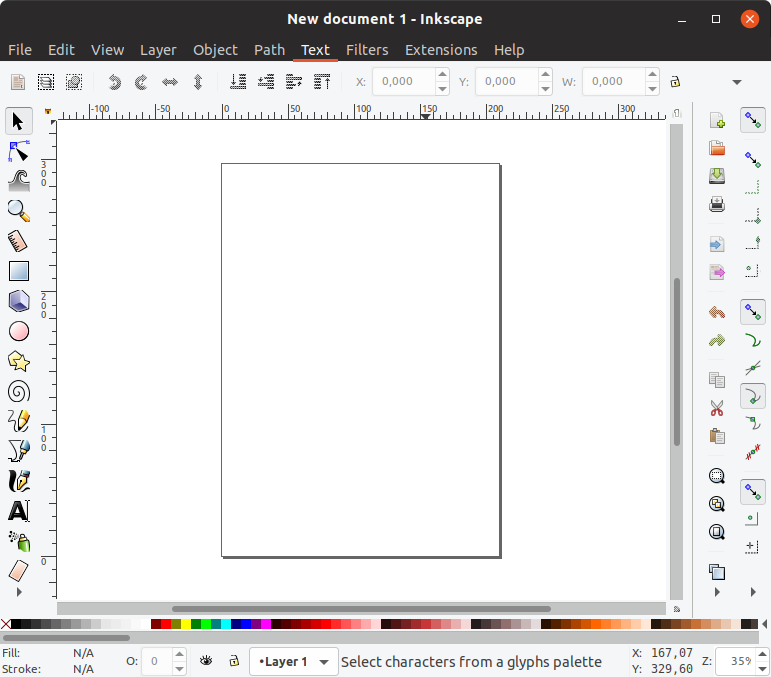
Task: Toggle global snapping at top of snap bar
Action: point(753,120)
